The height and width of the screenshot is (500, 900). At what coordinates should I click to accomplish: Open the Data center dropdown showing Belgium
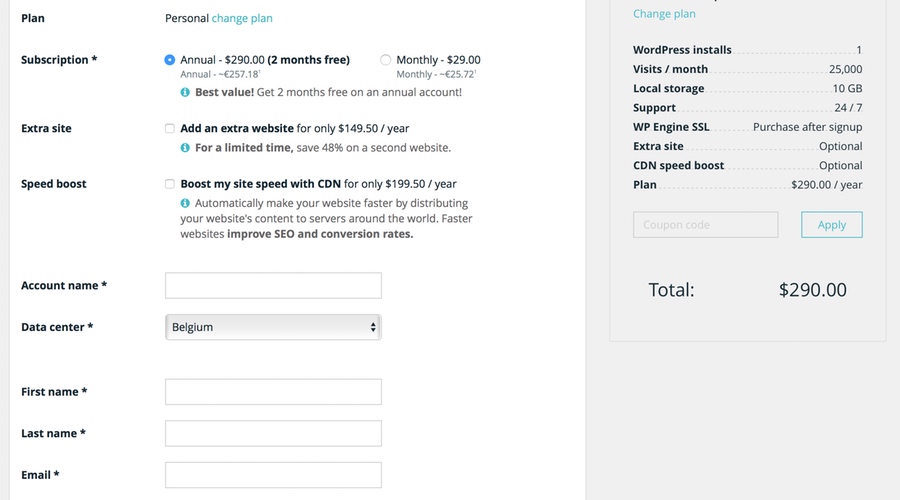(273, 327)
